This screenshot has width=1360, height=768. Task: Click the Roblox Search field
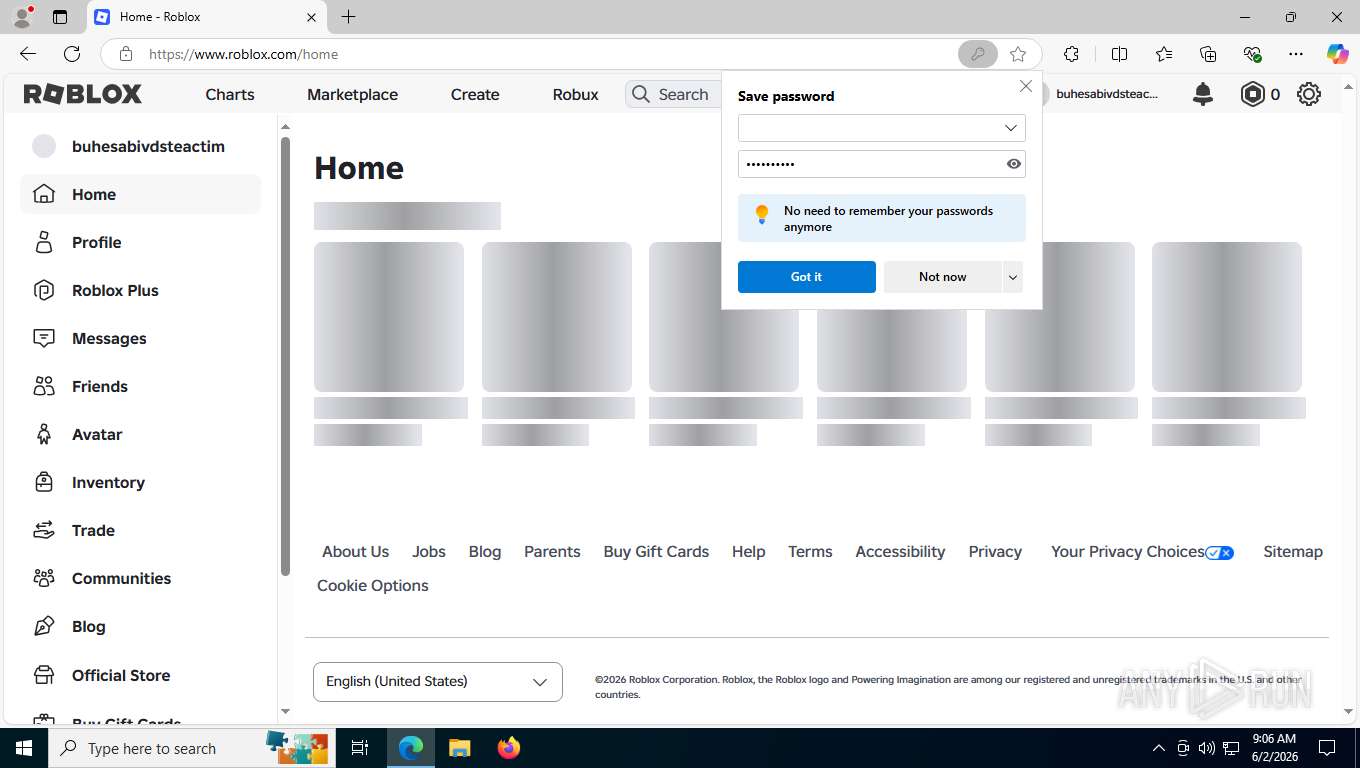[x=672, y=94]
